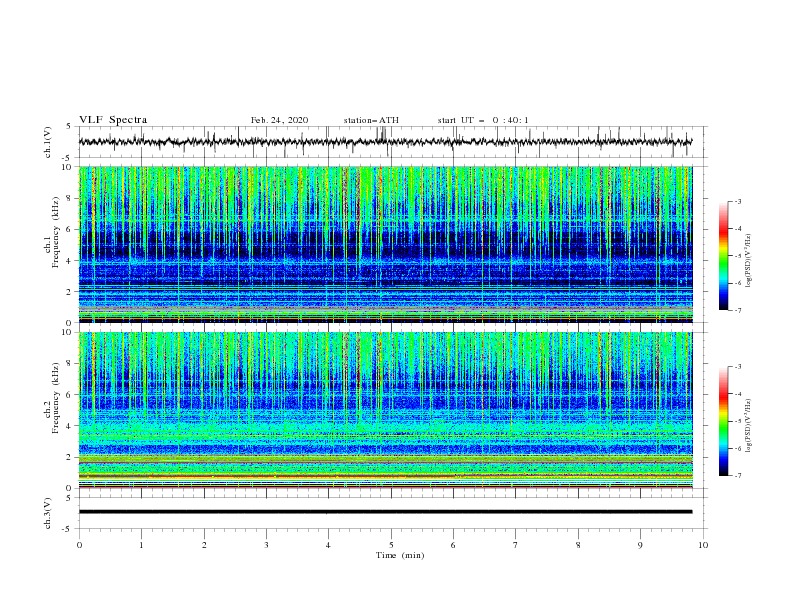The height and width of the screenshot is (612, 792).
Task: Click the time axis tick label "10" at the bottom right
Action: click(x=703, y=545)
